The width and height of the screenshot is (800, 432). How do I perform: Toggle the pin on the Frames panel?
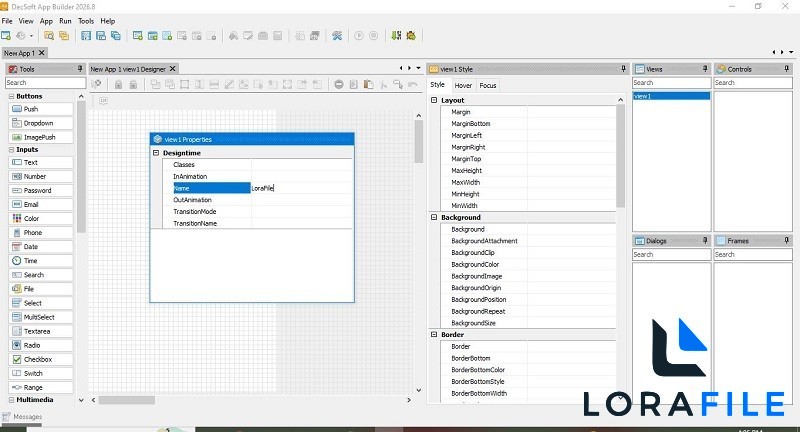coord(787,240)
